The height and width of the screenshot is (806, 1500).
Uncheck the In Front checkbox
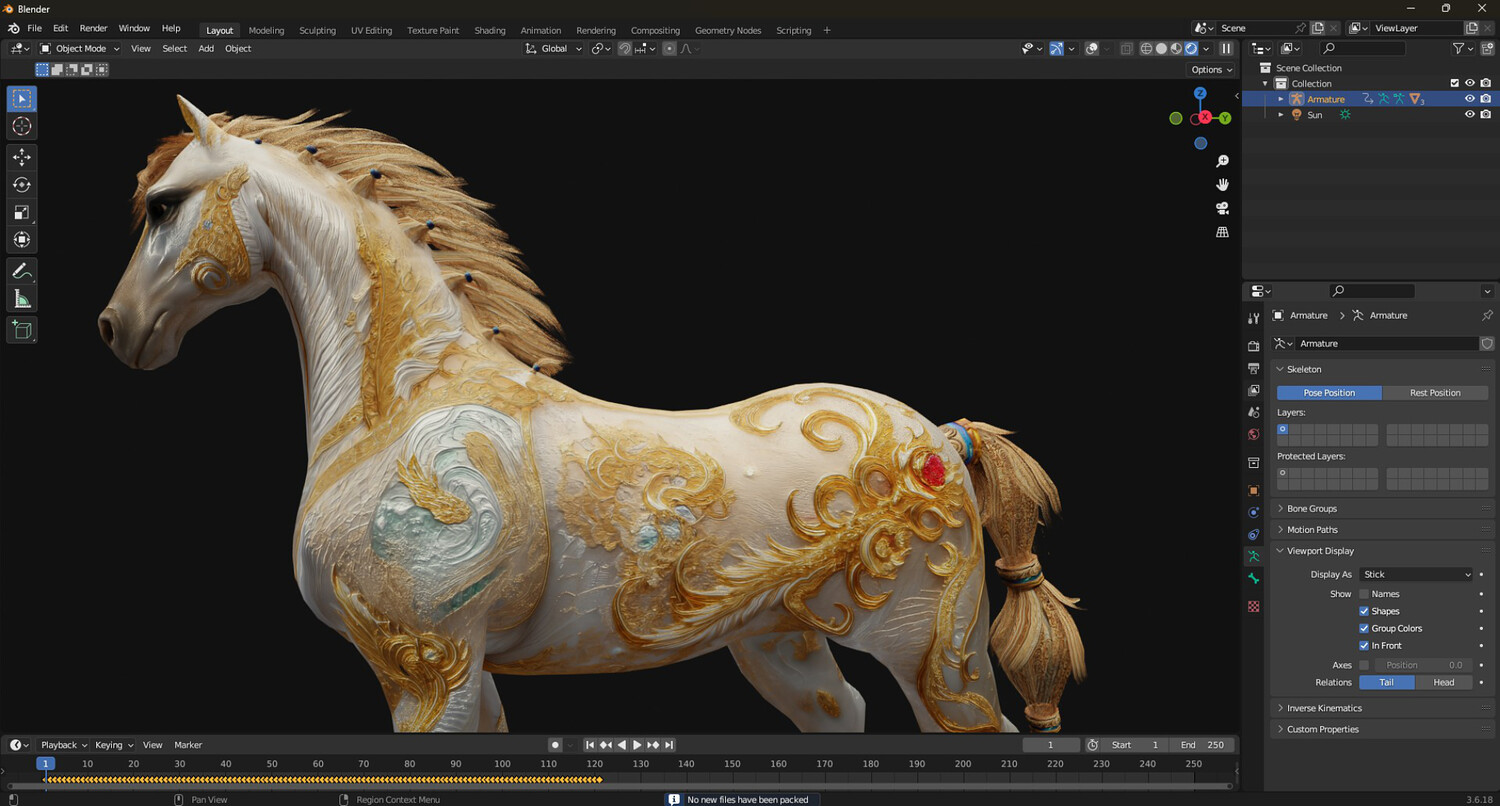point(1364,646)
